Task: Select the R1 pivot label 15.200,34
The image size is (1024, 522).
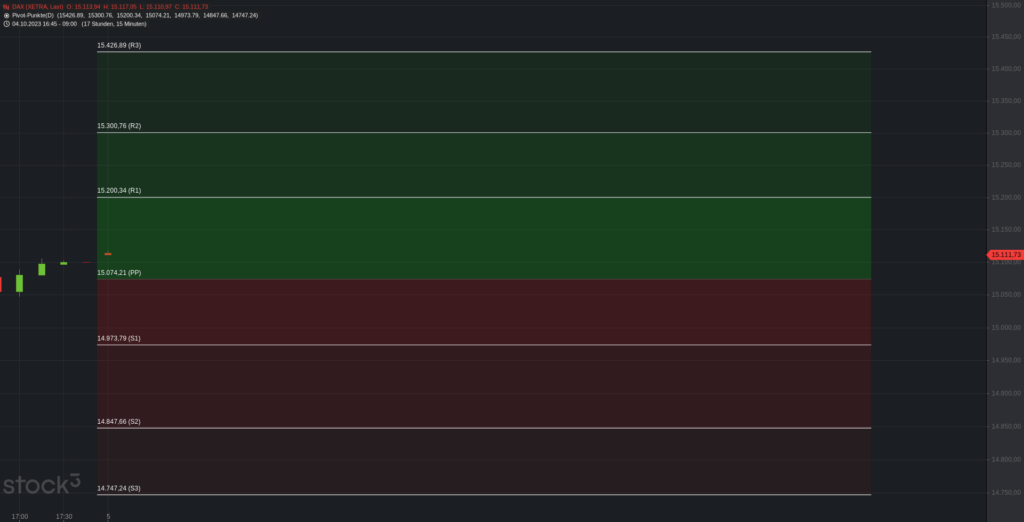Action: 119,190
